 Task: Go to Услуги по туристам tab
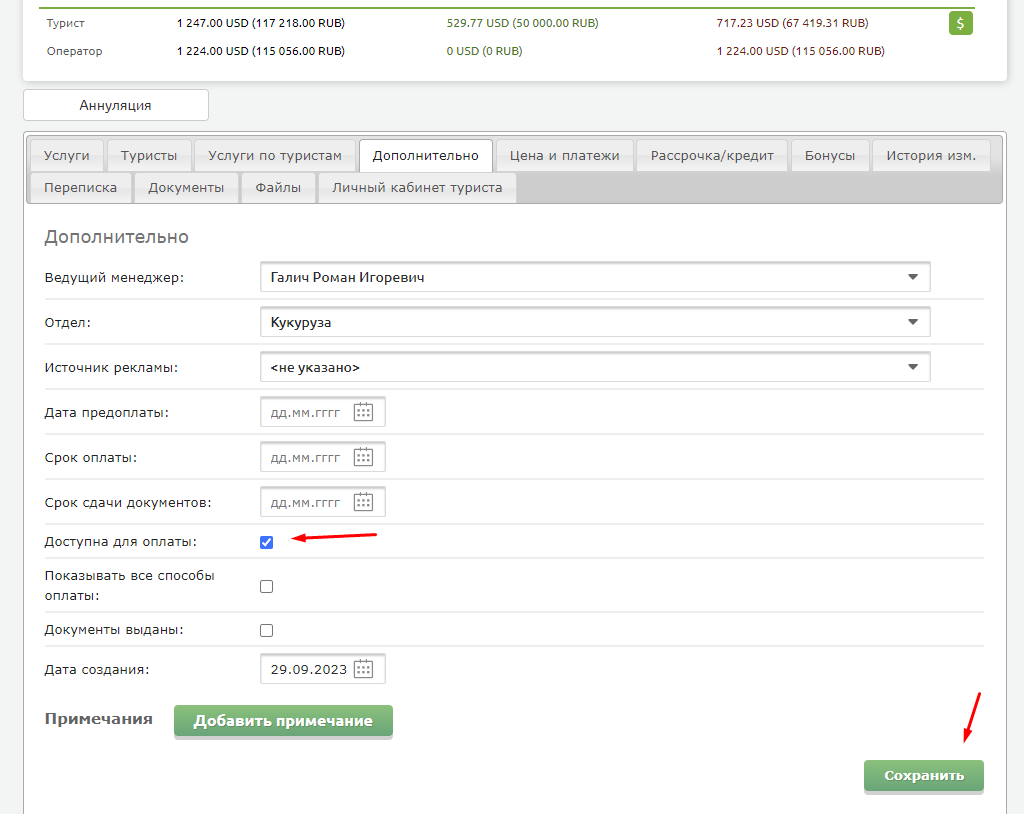point(275,155)
